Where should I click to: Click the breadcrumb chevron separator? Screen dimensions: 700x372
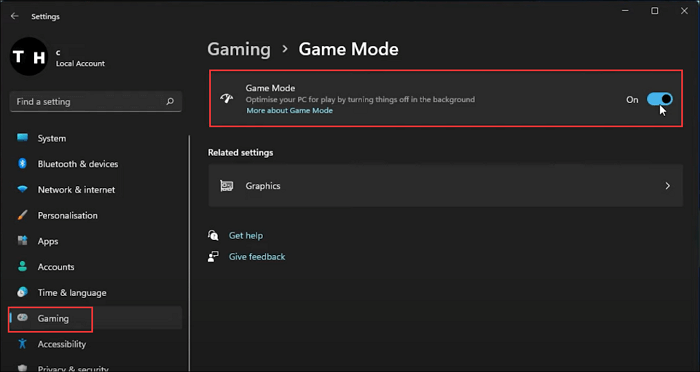[x=285, y=50]
